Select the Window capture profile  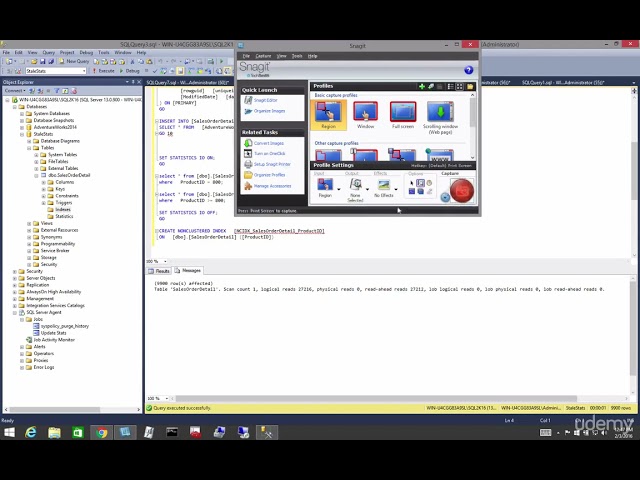(x=365, y=115)
